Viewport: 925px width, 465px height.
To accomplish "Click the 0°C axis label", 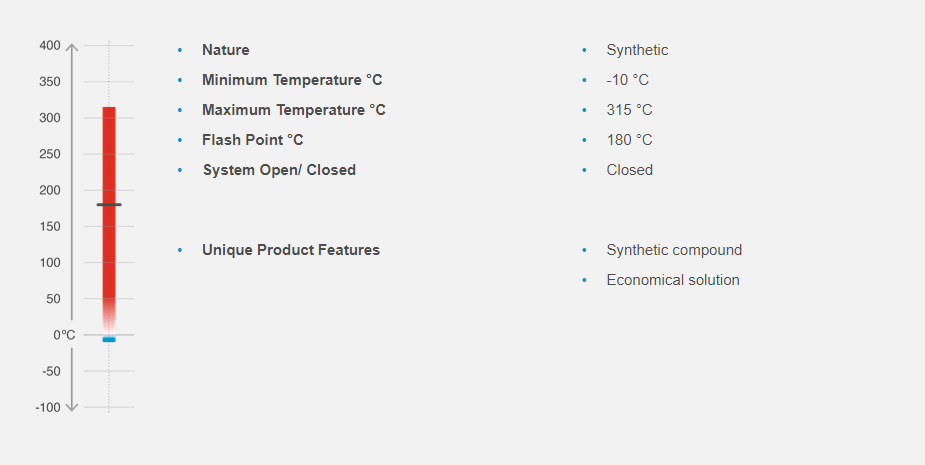I will tap(64, 335).
